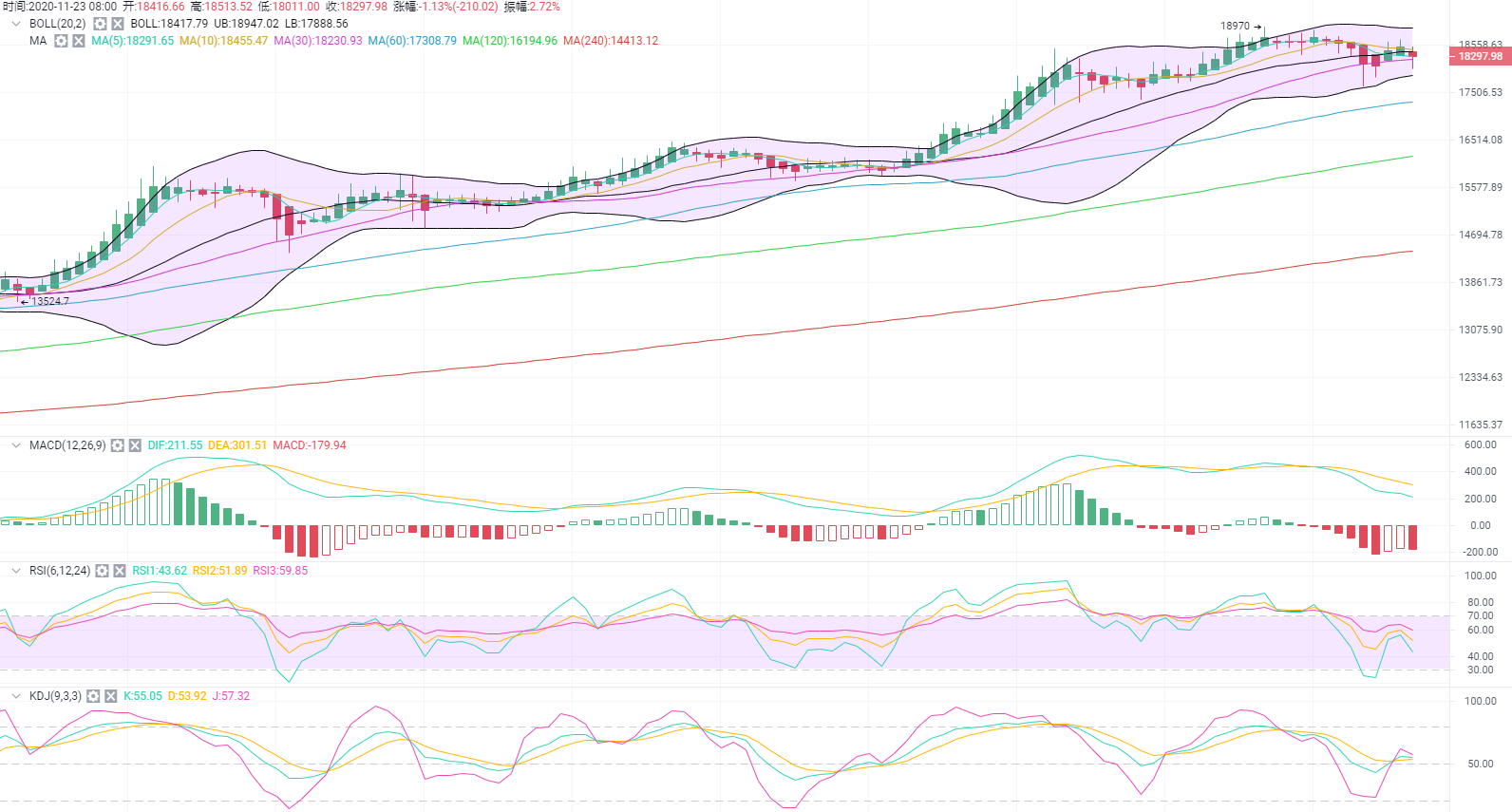
Task: Collapse the MACD(12,26,9) panel chevron
Action: (16, 445)
